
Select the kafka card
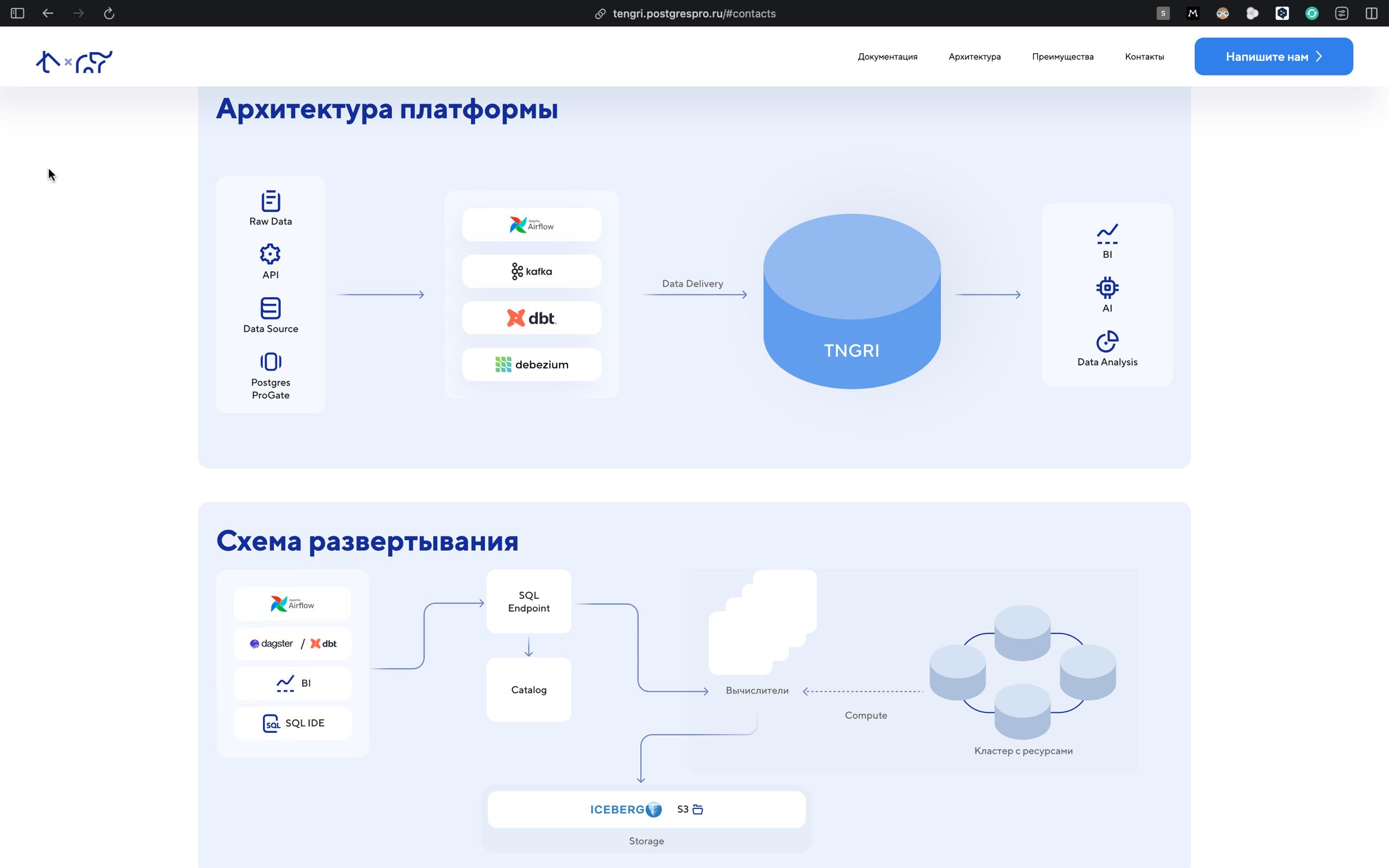click(532, 271)
